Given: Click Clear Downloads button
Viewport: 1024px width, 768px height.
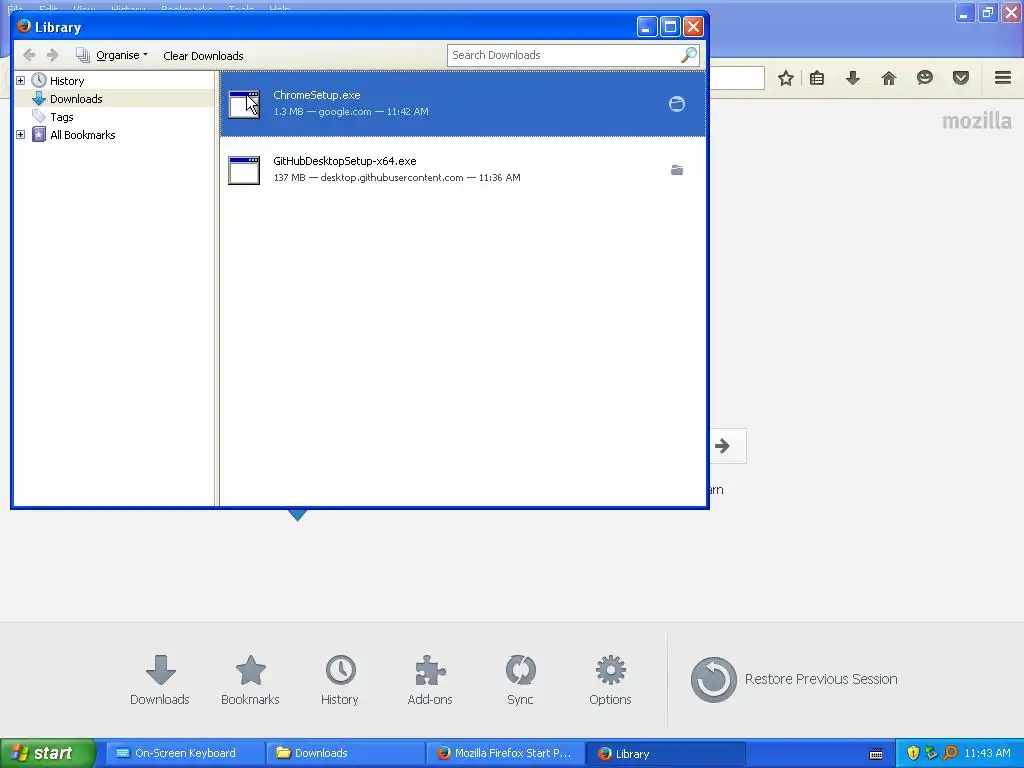Looking at the screenshot, I should (203, 56).
